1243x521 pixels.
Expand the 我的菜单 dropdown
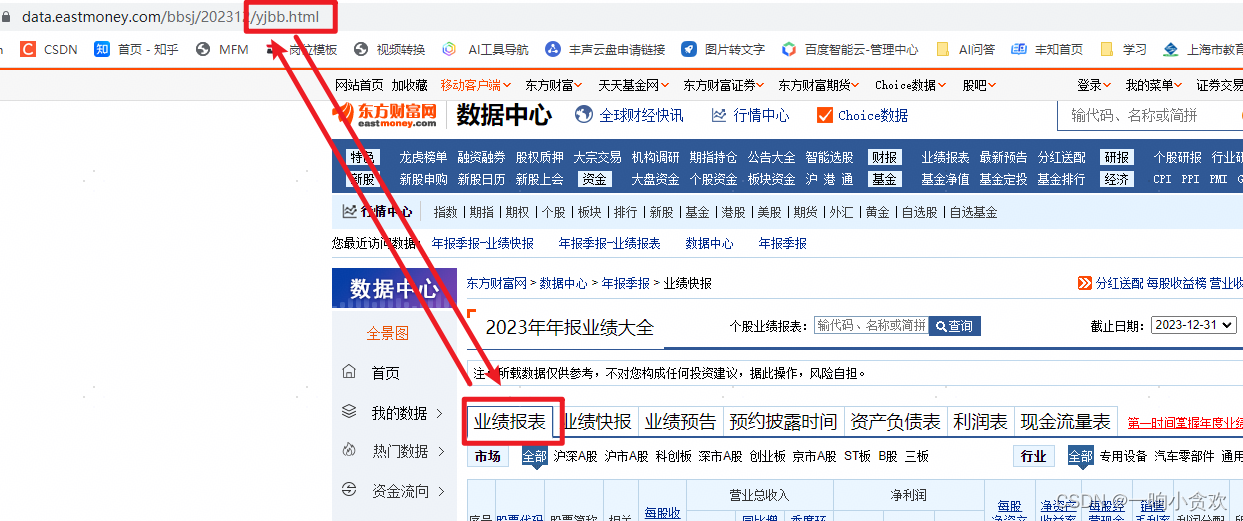click(x=1154, y=85)
